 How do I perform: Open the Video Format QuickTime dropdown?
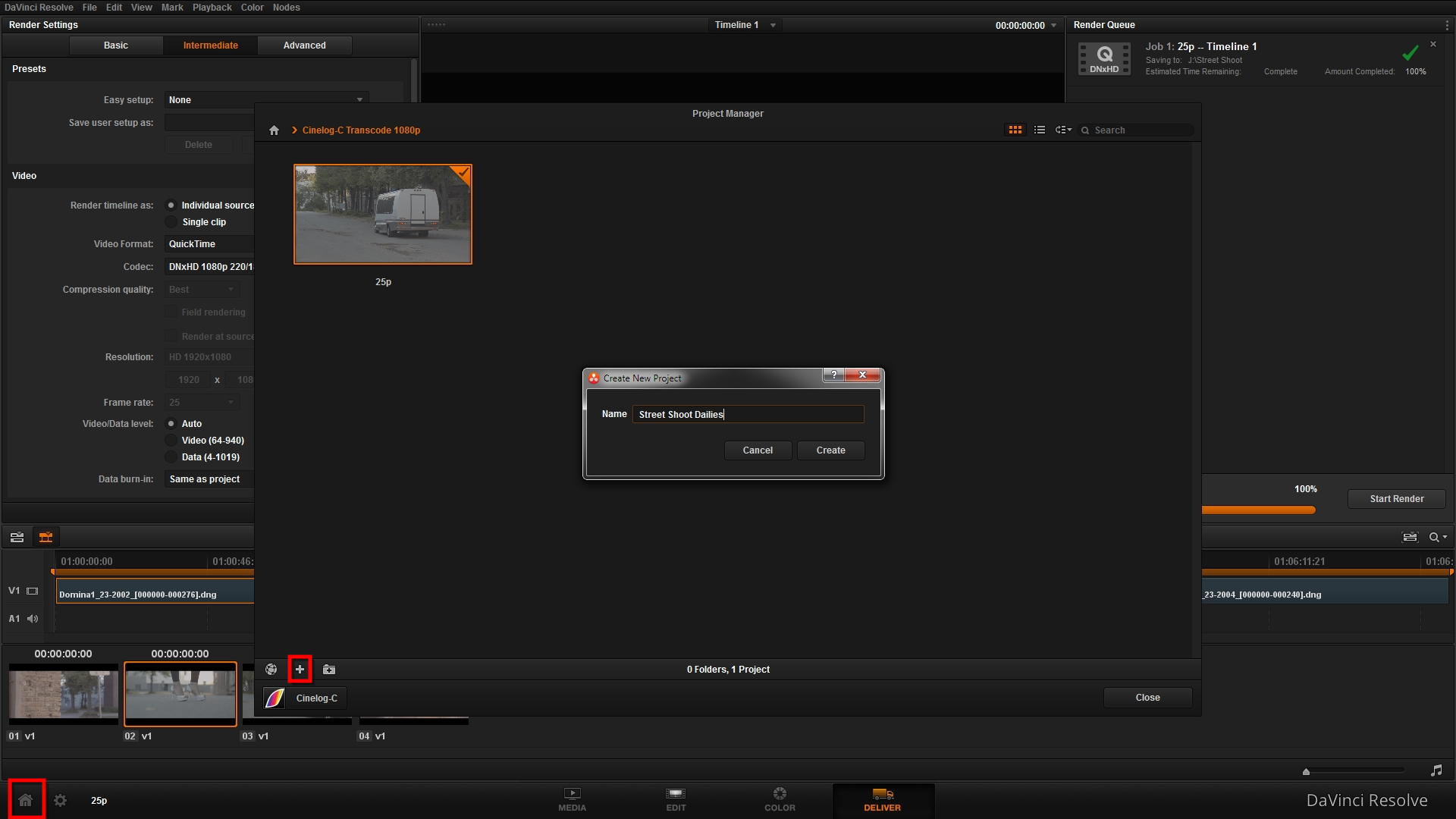tap(209, 244)
